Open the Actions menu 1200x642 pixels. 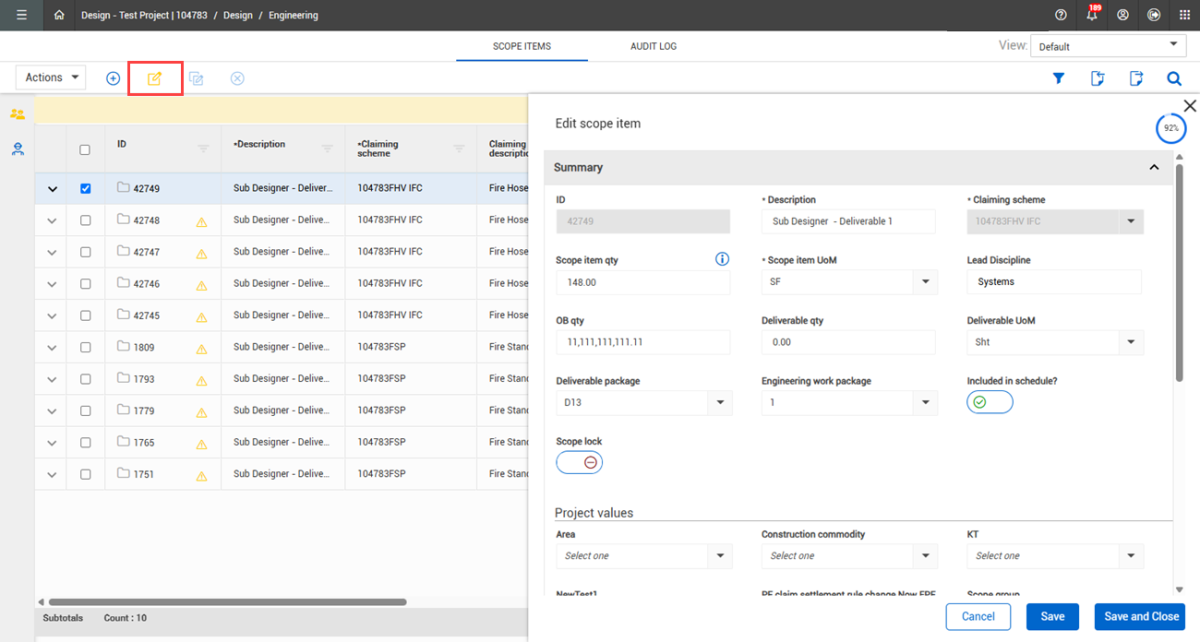[50, 78]
